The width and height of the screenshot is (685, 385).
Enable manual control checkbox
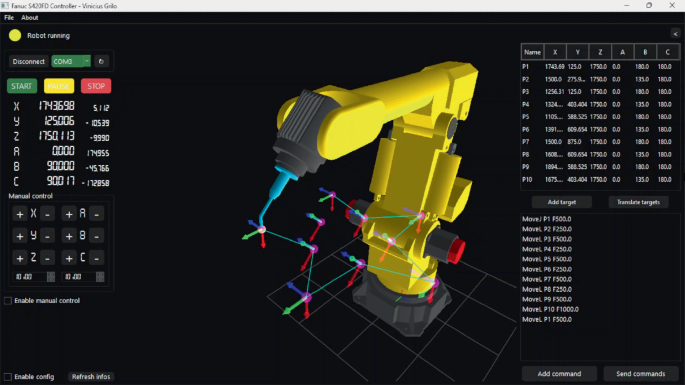click(8, 301)
